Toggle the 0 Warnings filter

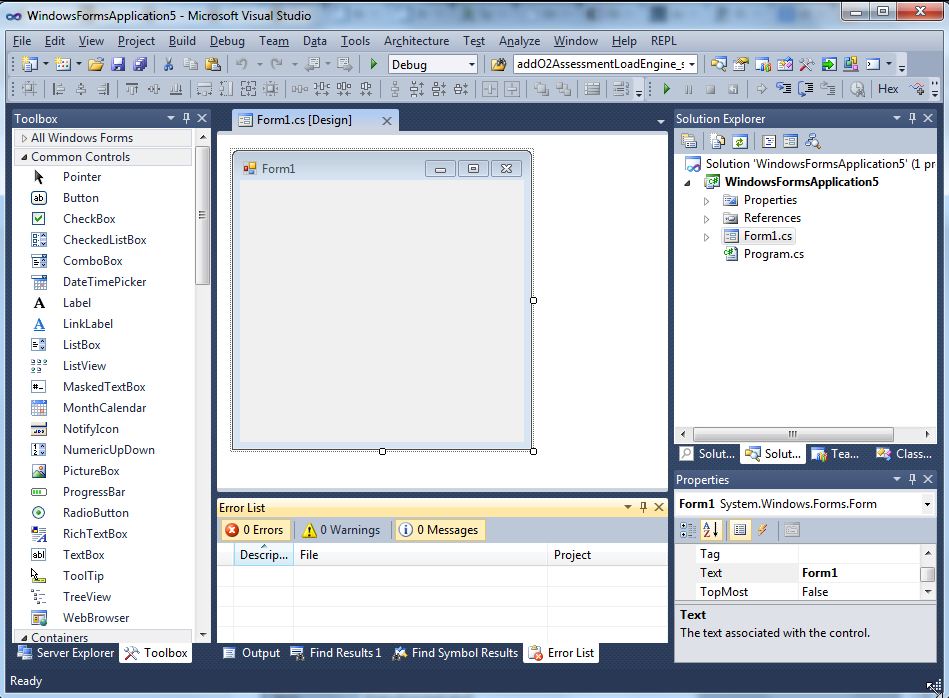342,530
